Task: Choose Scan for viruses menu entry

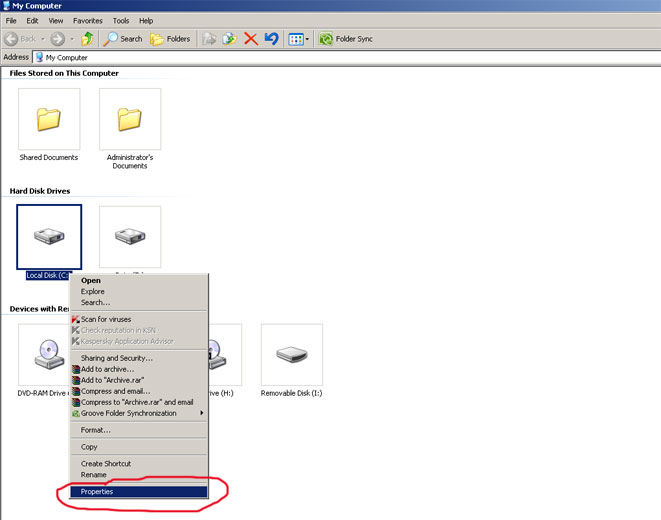Action: pyautogui.click(x=139, y=319)
